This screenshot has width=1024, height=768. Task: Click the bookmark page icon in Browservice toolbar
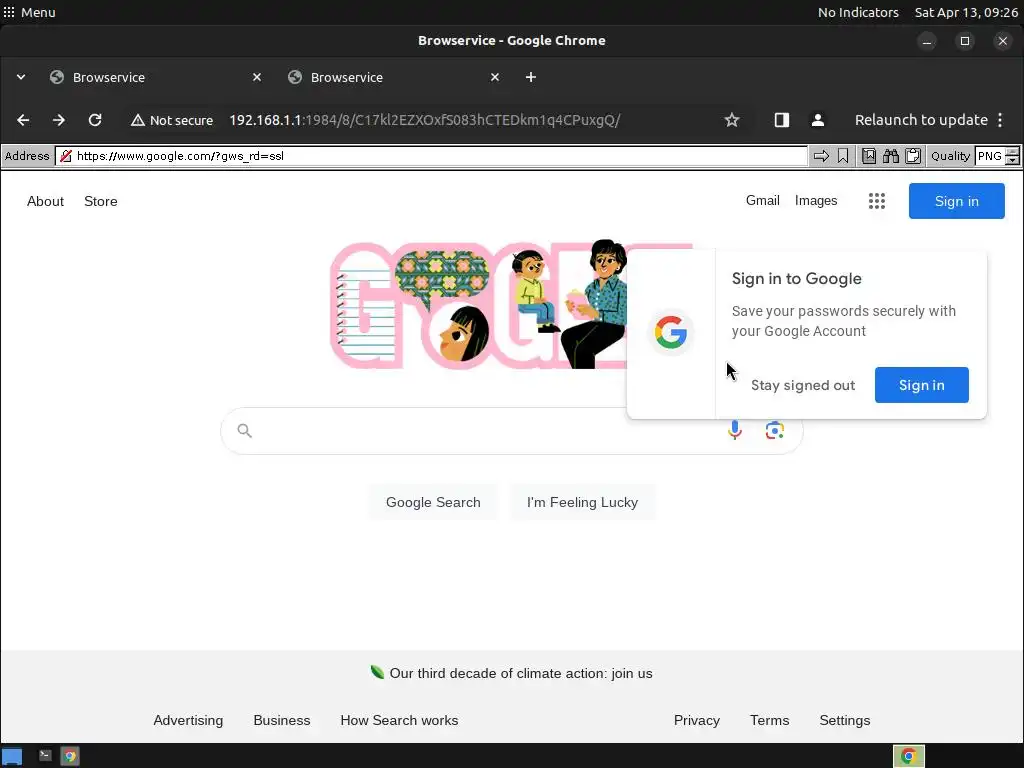point(843,156)
